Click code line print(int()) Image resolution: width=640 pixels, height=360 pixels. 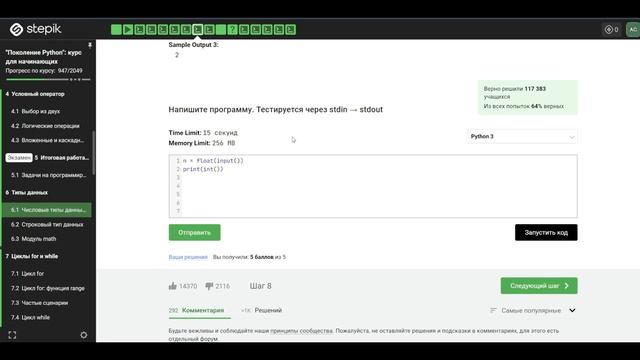203,169
